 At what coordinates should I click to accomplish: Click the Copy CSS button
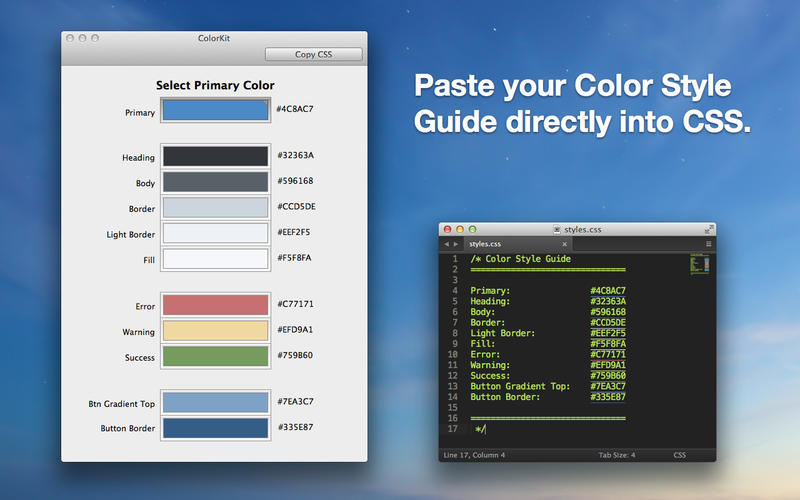click(x=313, y=54)
